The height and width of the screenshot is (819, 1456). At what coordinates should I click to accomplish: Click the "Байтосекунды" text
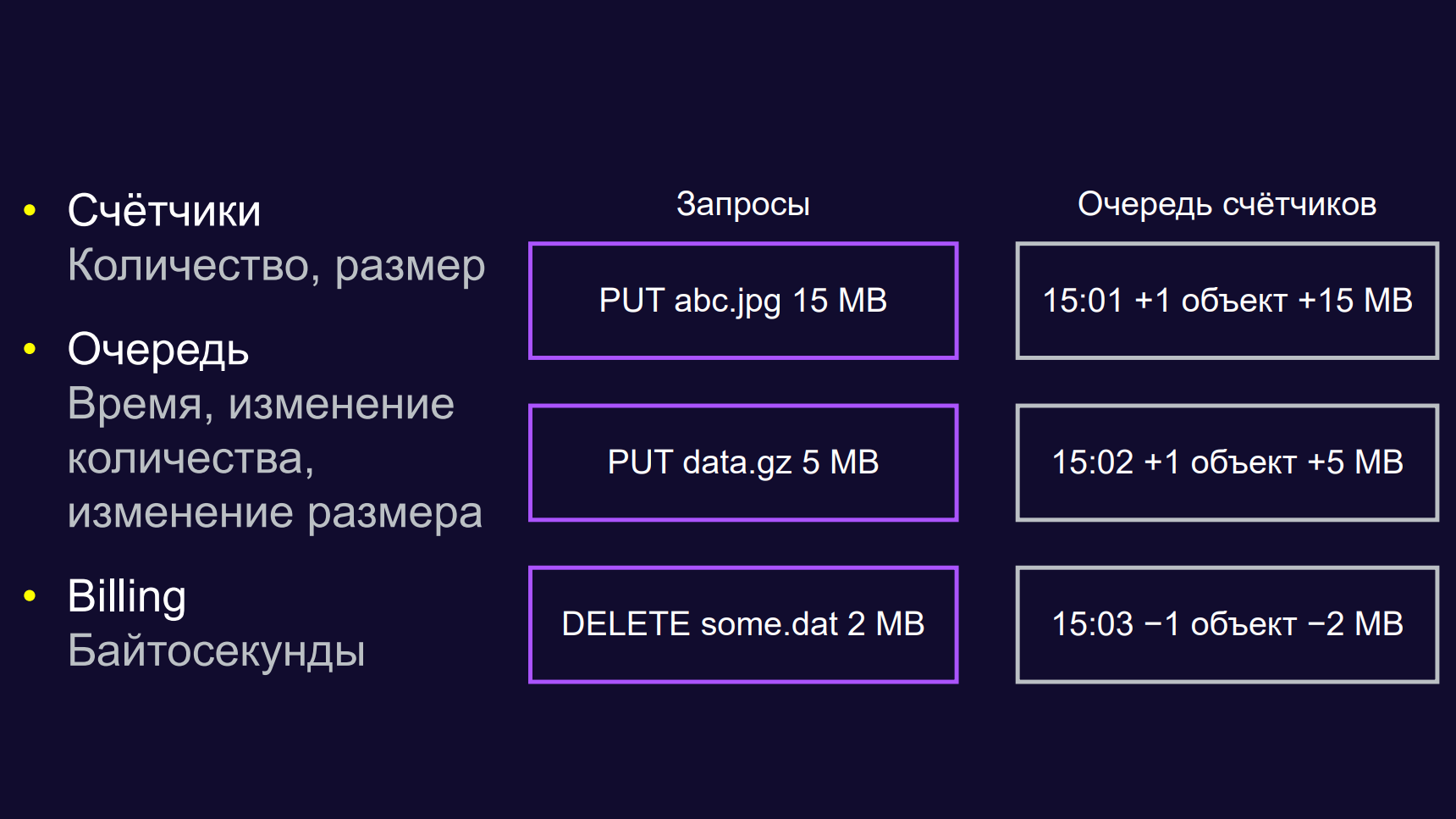click(x=216, y=650)
